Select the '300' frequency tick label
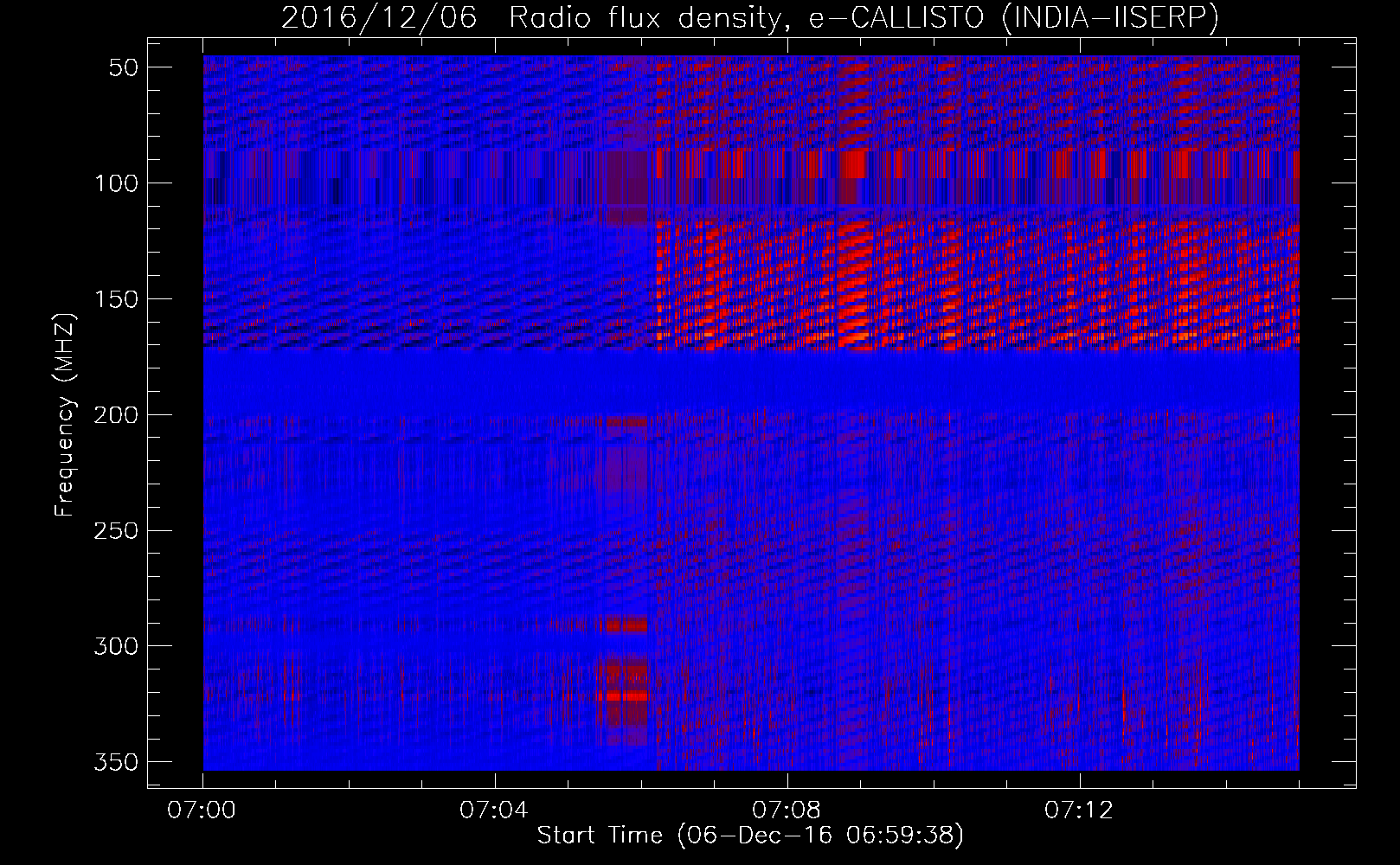The height and width of the screenshot is (865, 1400). (x=116, y=646)
